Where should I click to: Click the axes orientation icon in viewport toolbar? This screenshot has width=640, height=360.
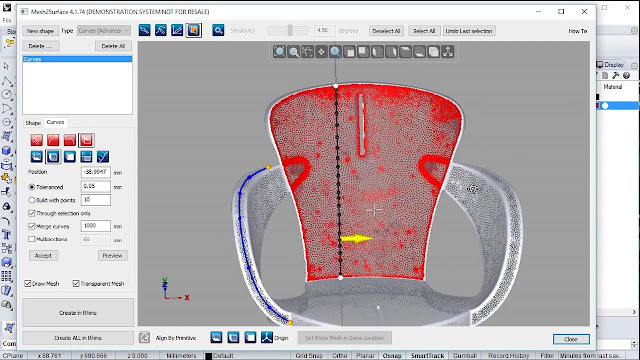[x=448, y=52]
